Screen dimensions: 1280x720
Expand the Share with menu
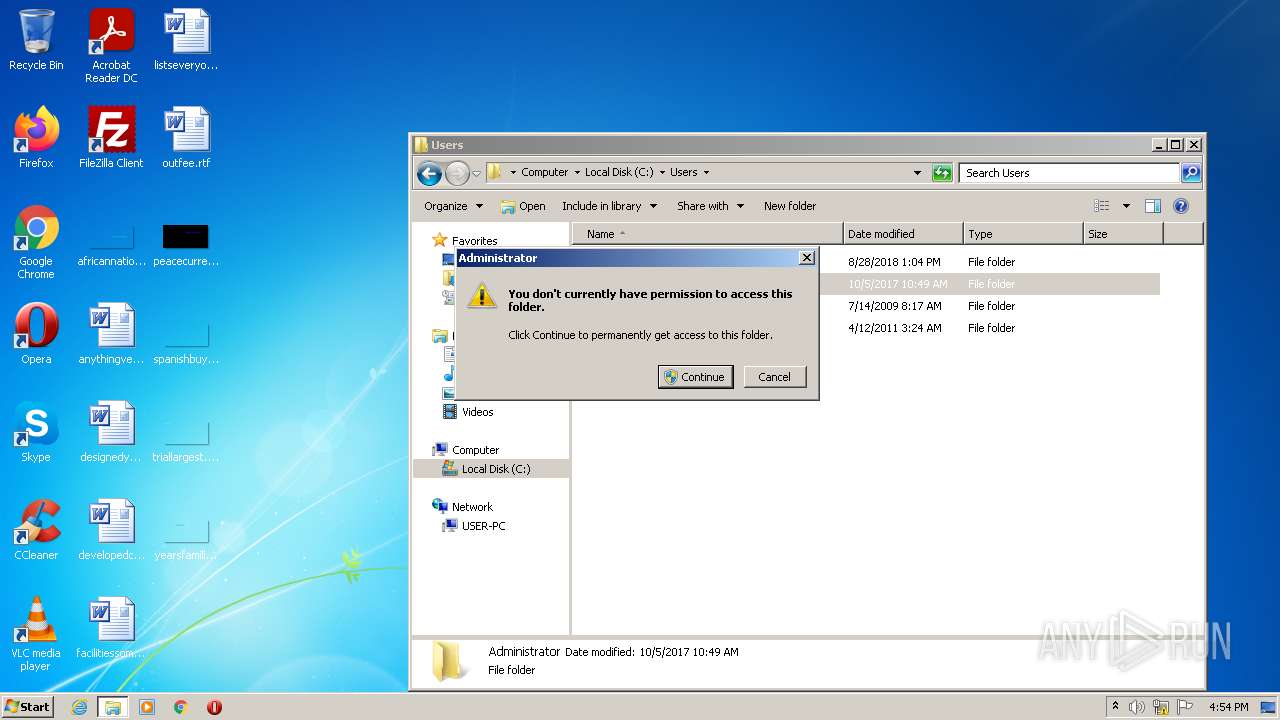coord(710,206)
